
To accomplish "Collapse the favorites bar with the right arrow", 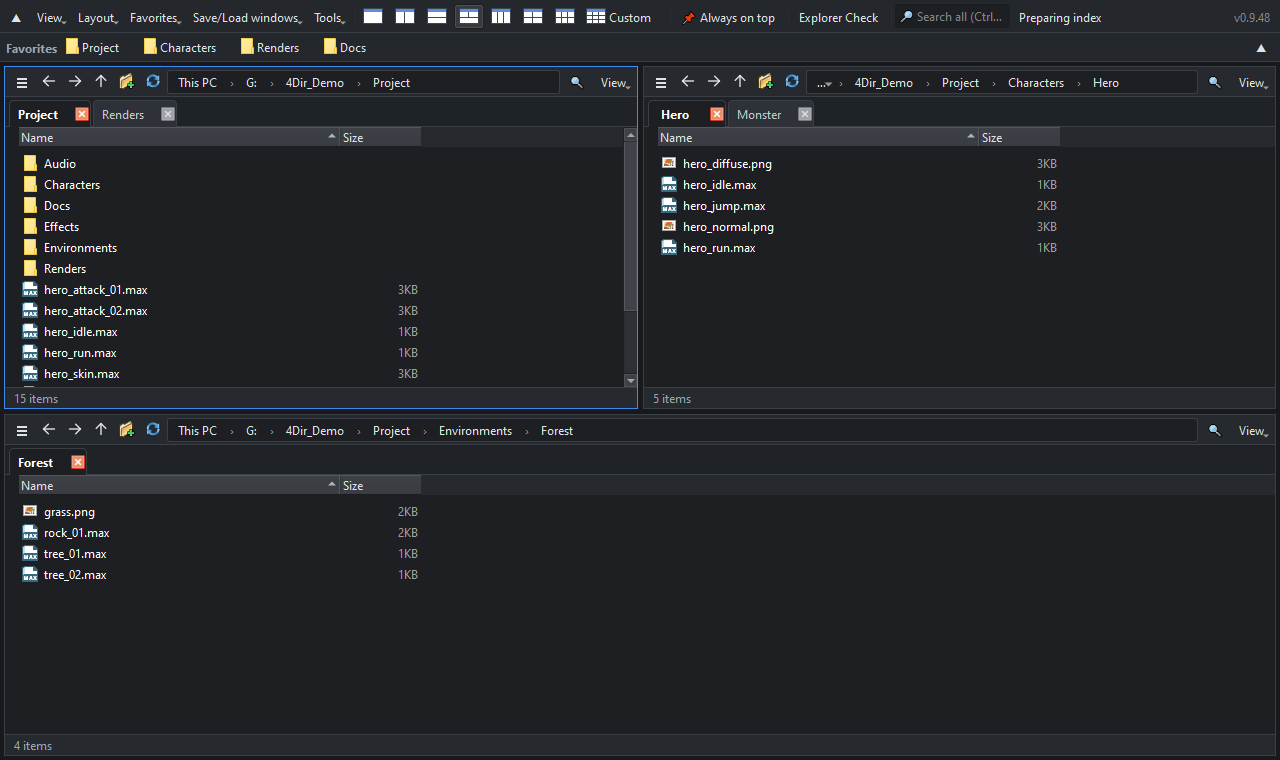I will point(1261,48).
